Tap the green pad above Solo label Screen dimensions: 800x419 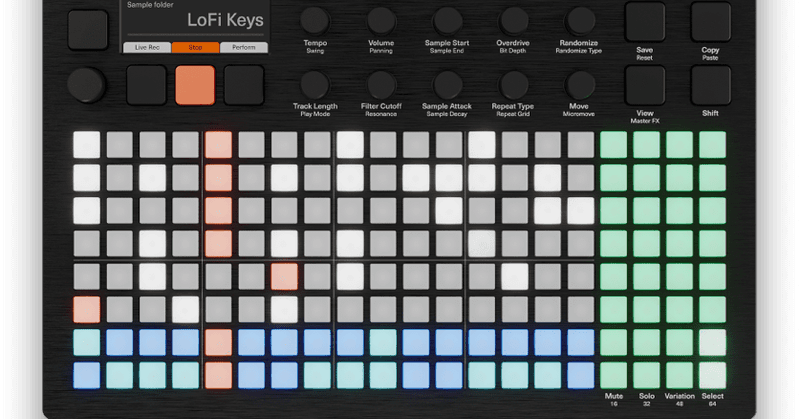pyautogui.click(x=646, y=376)
